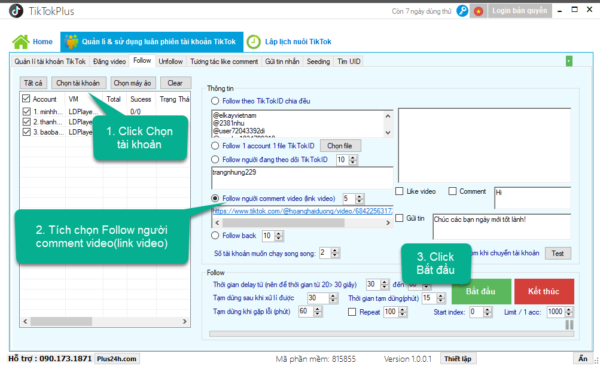The height and width of the screenshot is (366, 600).
Task: Enable the Like video checkbox
Action: tap(399, 191)
